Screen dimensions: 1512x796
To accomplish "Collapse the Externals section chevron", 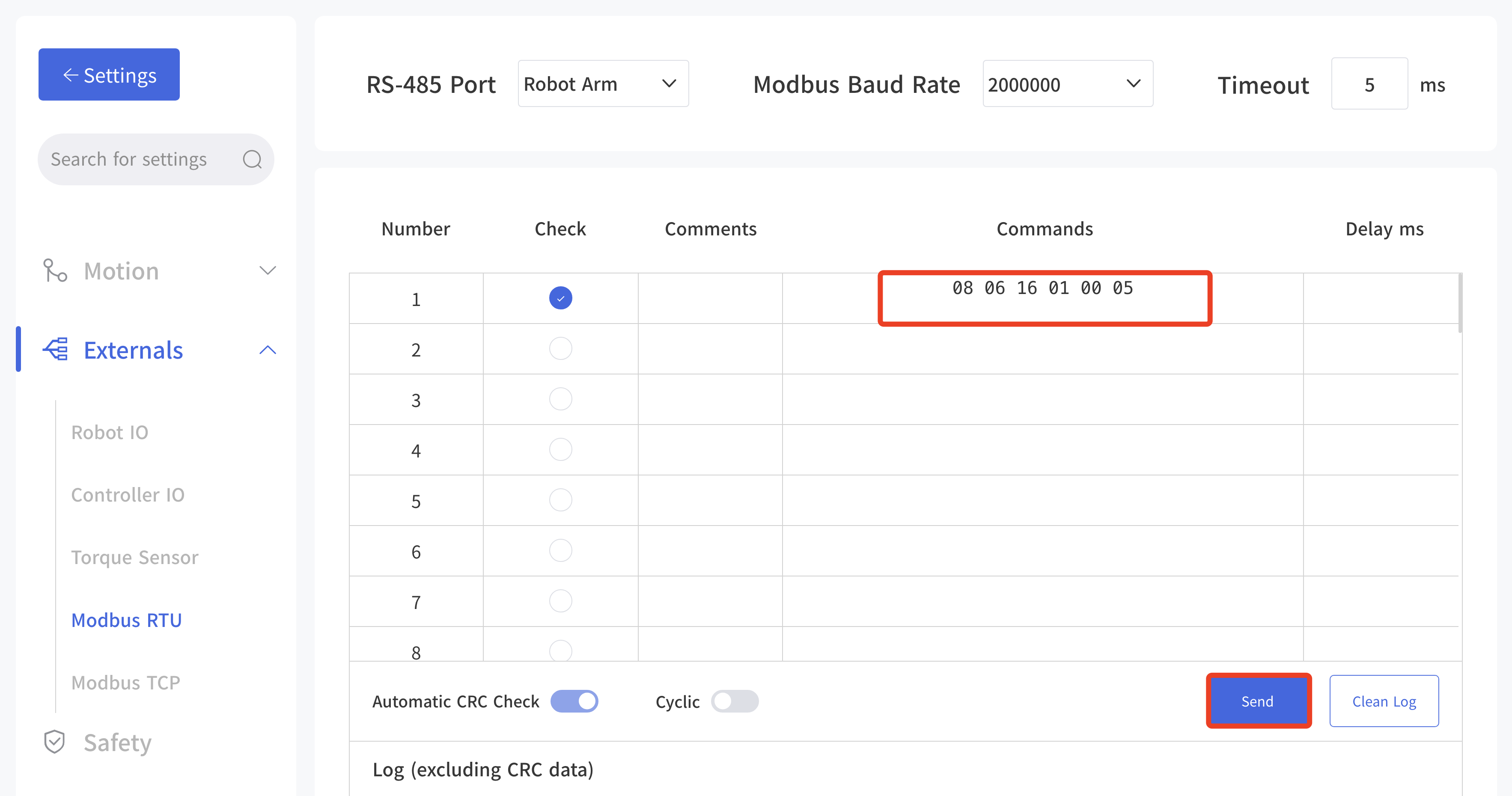I will pos(268,350).
